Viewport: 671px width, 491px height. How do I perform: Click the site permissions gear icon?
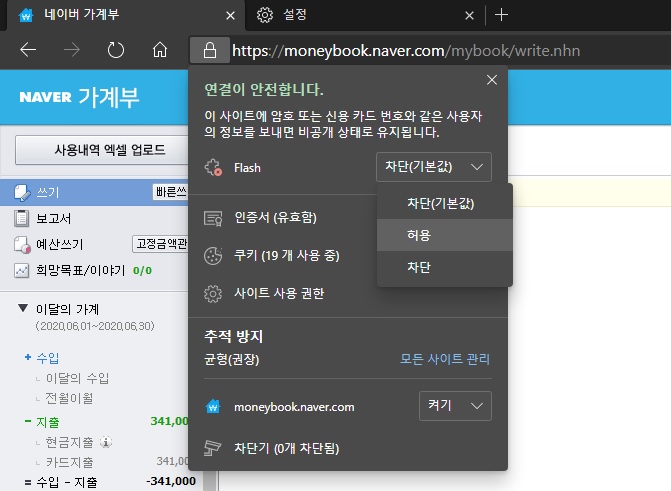(213, 294)
